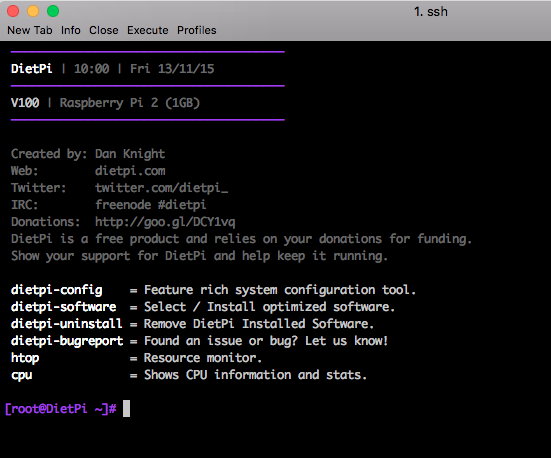Click the 'Twitter:' label
Screen dimensions: 551x458
pos(39,188)
